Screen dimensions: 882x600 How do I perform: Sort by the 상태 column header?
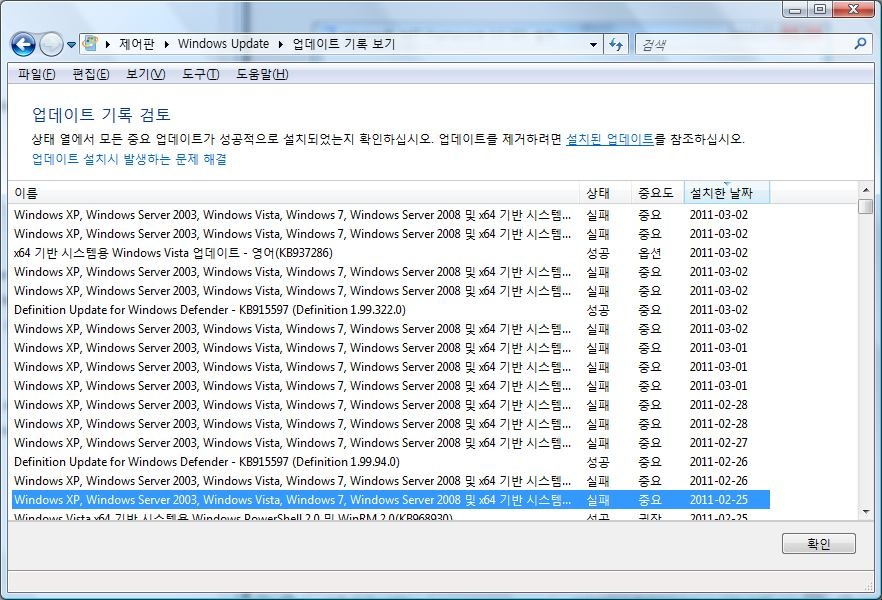click(605, 193)
